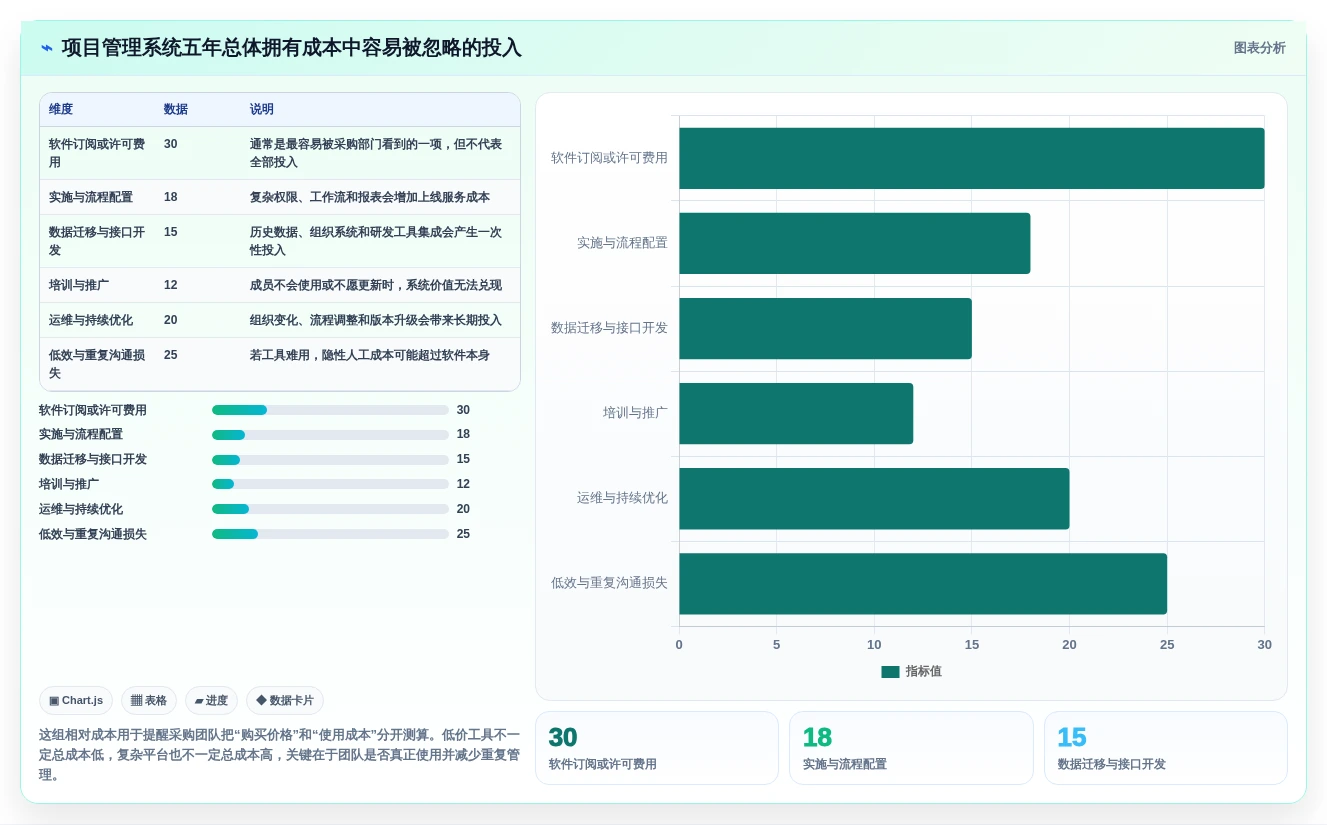The height and width of the screenshot is (825, 1327).
Task: Click the 低效与重复沟通损失 progress bar
Action: [x=330, y=534]
